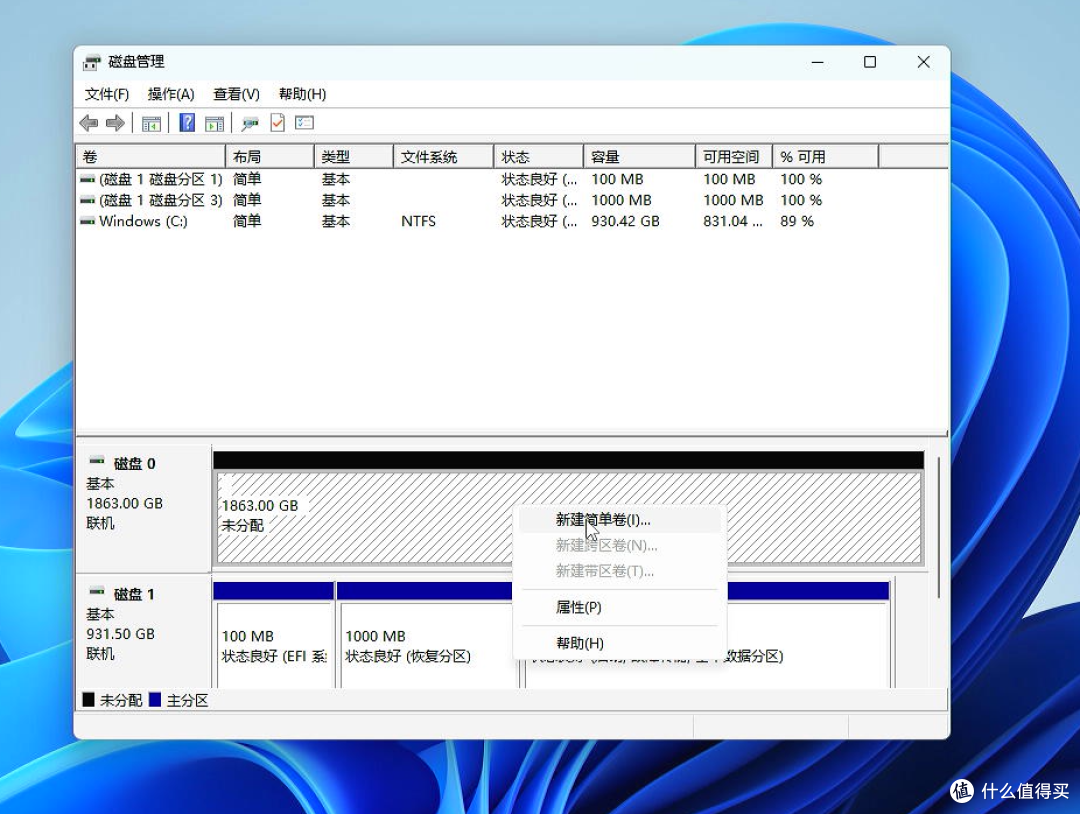
Task: Click the black 未分配 legend swatch
Action: pyautogui.click(x=88, y=700)
